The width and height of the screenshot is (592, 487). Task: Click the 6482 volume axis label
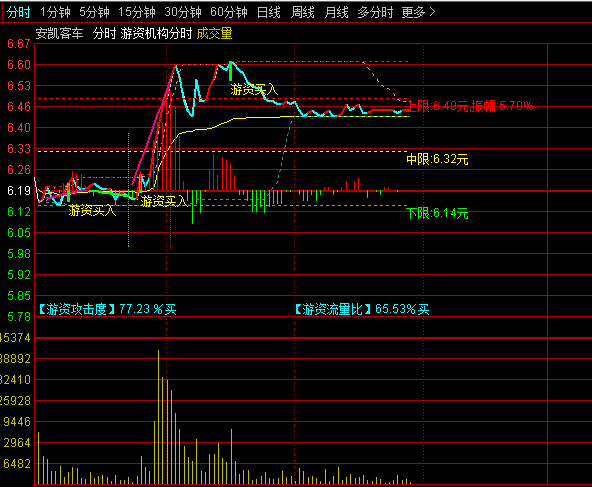pos(17,464)
